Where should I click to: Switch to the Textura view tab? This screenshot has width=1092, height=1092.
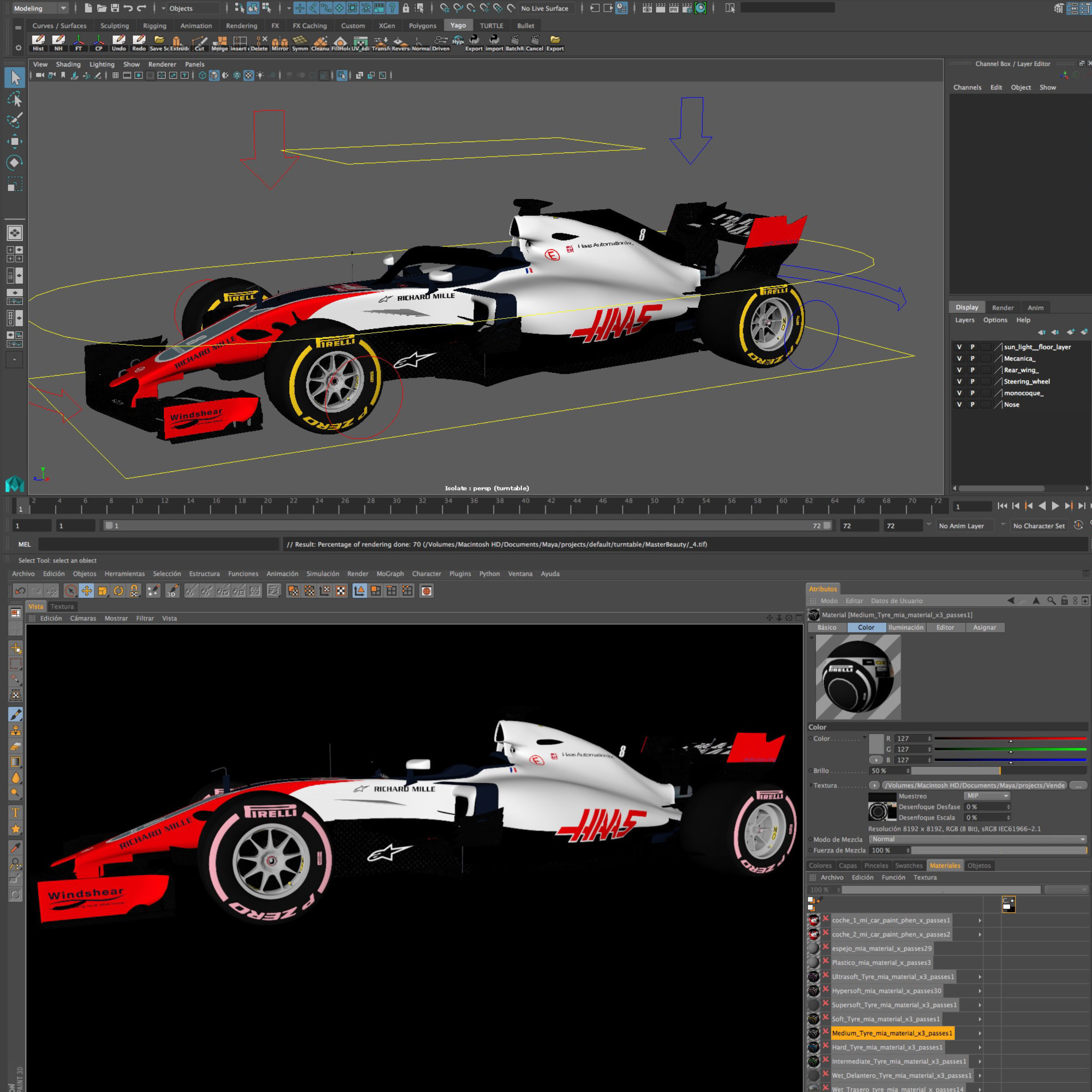[x=62, y=606]
